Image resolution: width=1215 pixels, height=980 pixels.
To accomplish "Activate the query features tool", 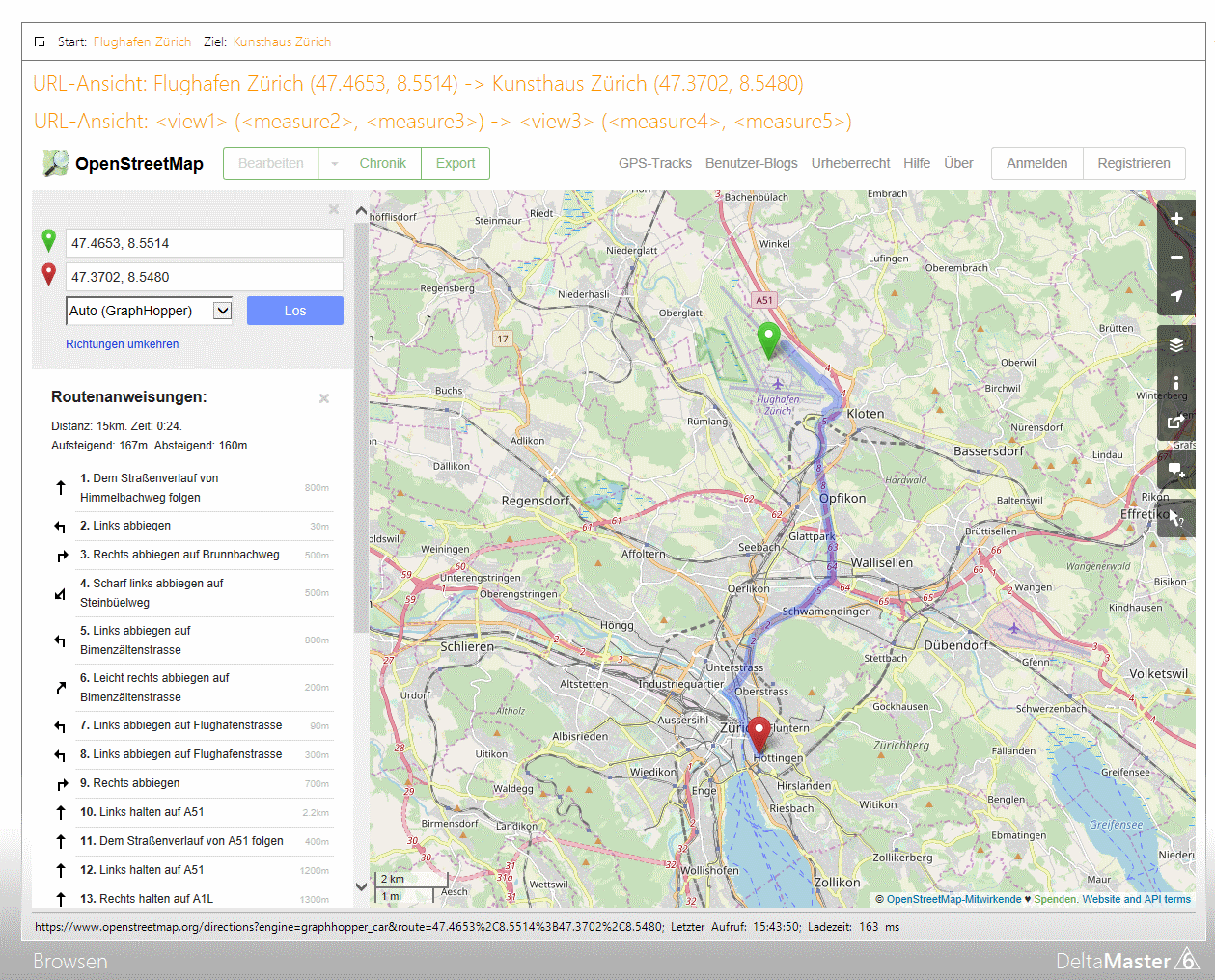I will tap(1176, 518).
